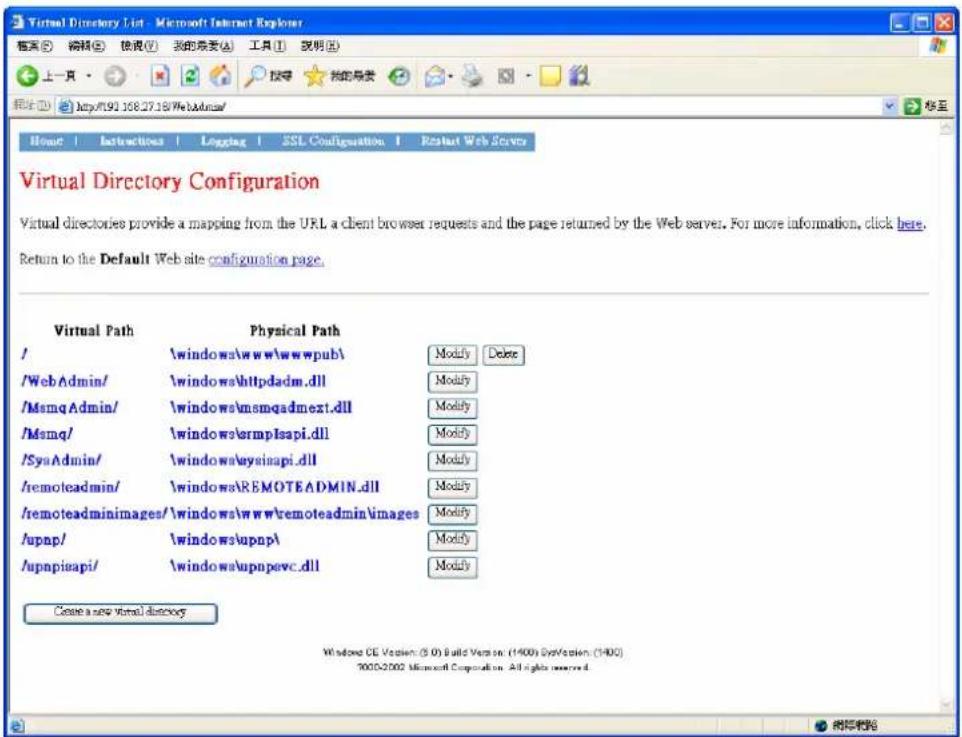Open the Tools menu (工具)

(x=267, y=46)
